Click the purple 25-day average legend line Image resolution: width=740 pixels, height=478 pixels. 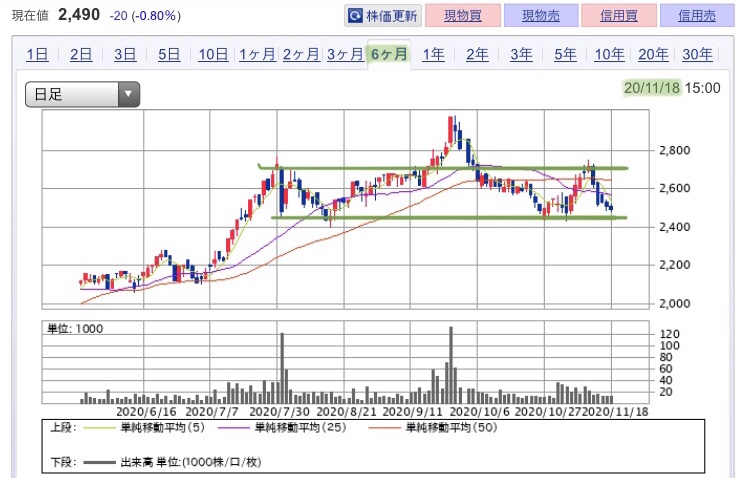tap(234, 428)
